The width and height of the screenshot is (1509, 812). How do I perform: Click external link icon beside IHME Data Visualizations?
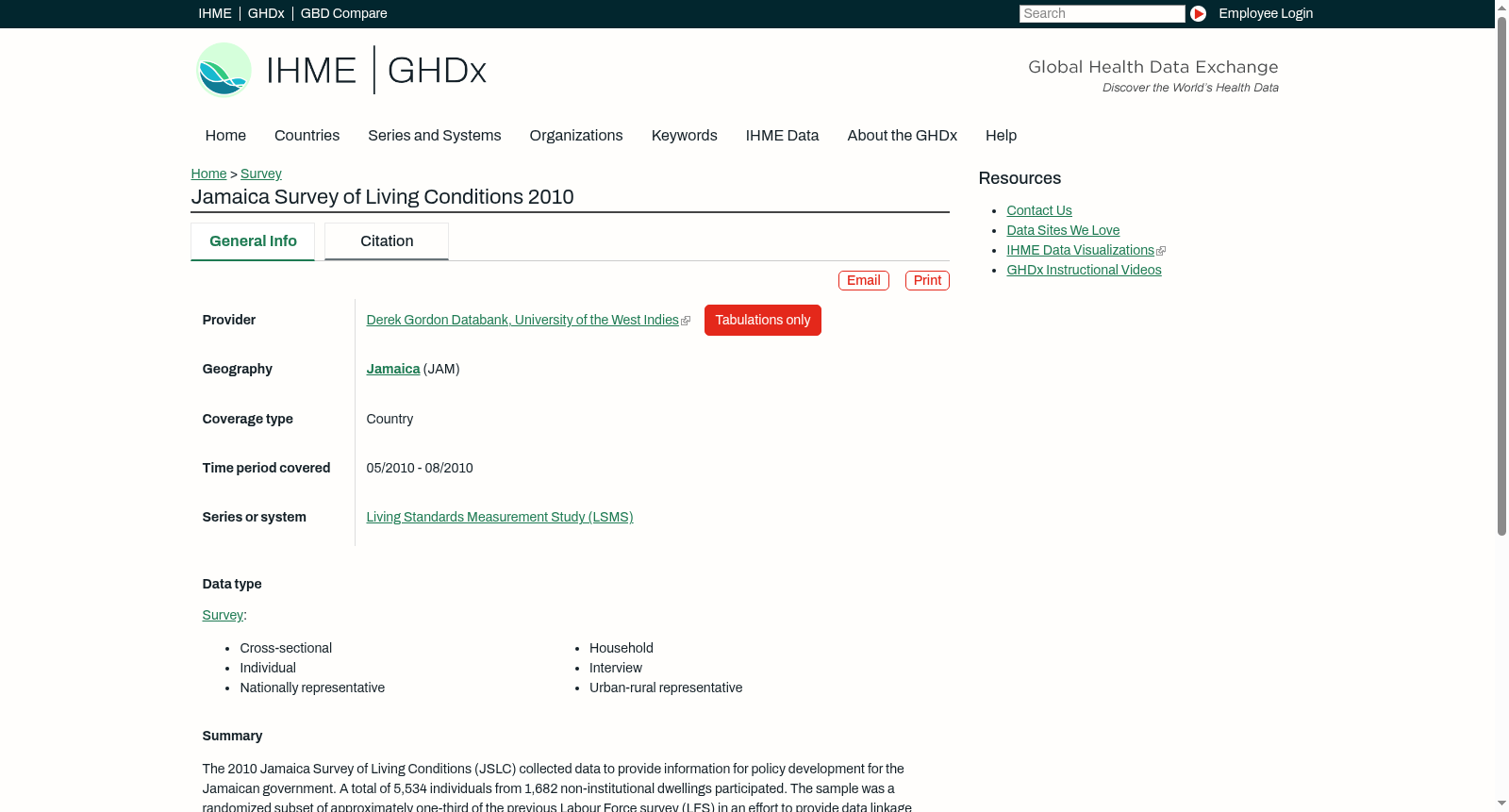coord(1161,251)
